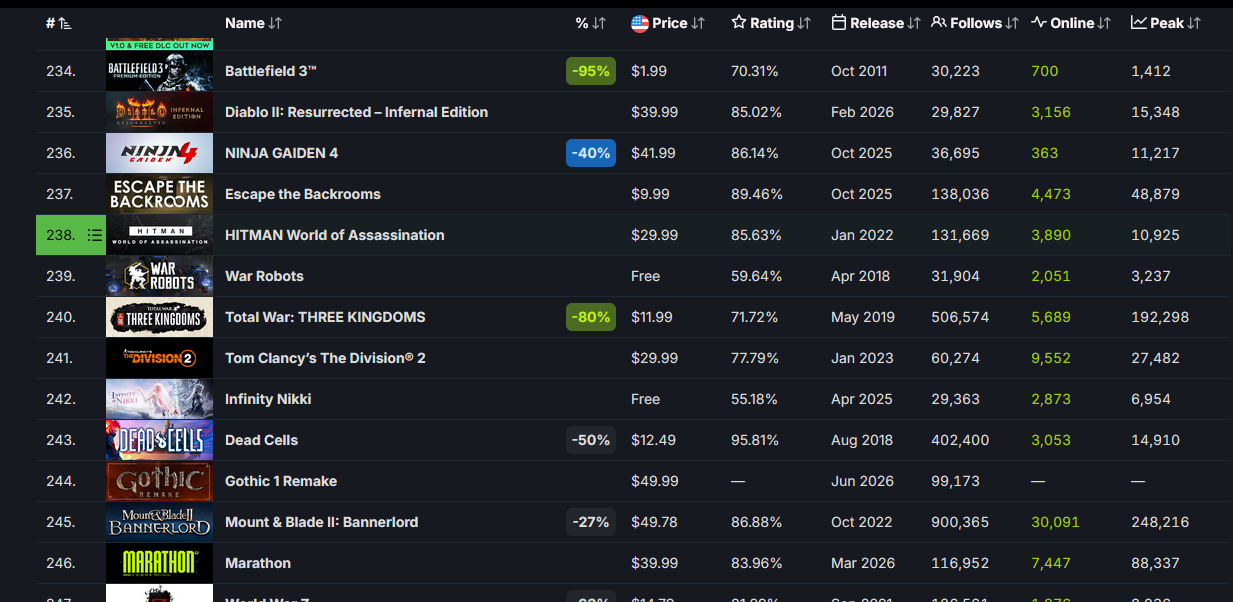Click the star Rating column header
The width and height of the screenshot is (1233, 602).
(771, 23)
